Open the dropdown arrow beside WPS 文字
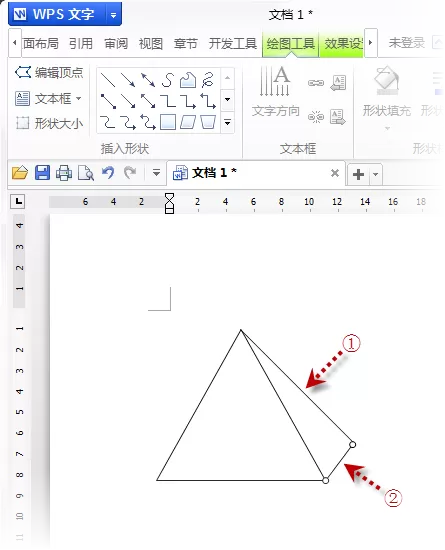The image size is (445, 550). point(113,15)
